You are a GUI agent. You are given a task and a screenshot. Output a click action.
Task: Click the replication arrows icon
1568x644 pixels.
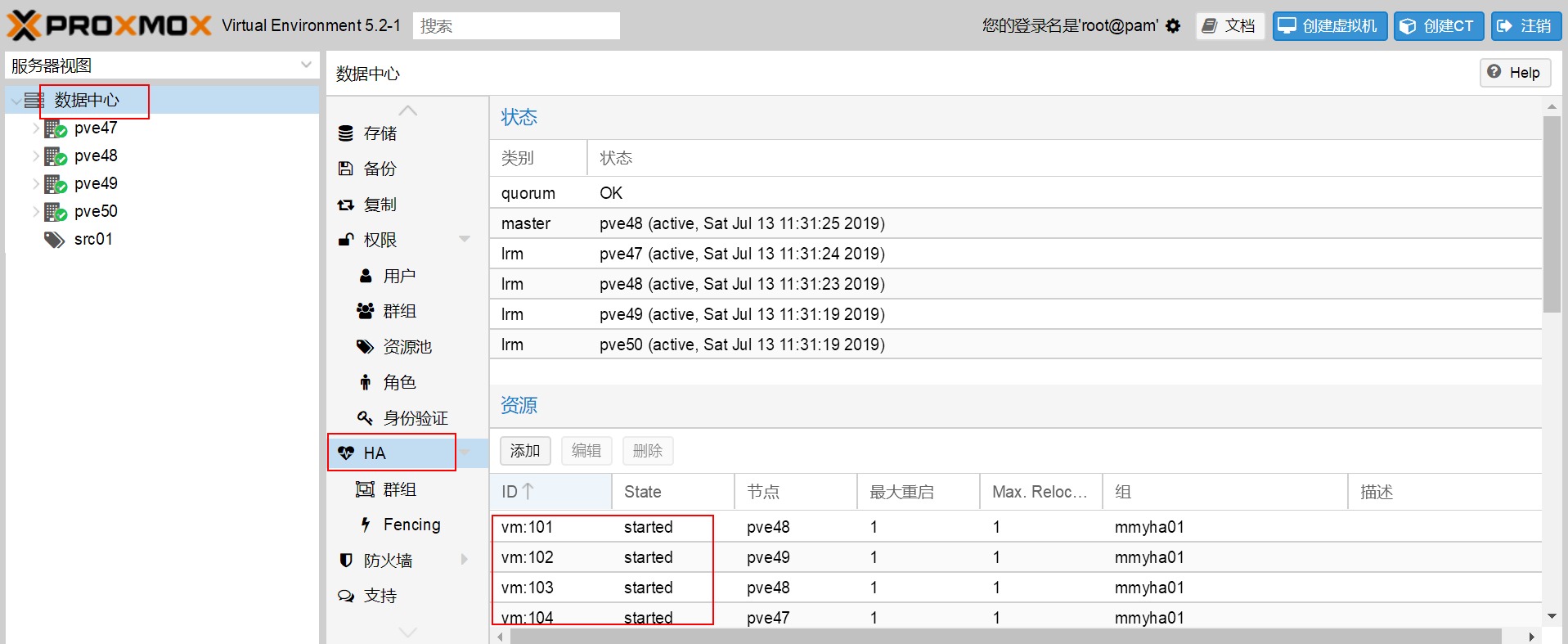tap(346, 205)
